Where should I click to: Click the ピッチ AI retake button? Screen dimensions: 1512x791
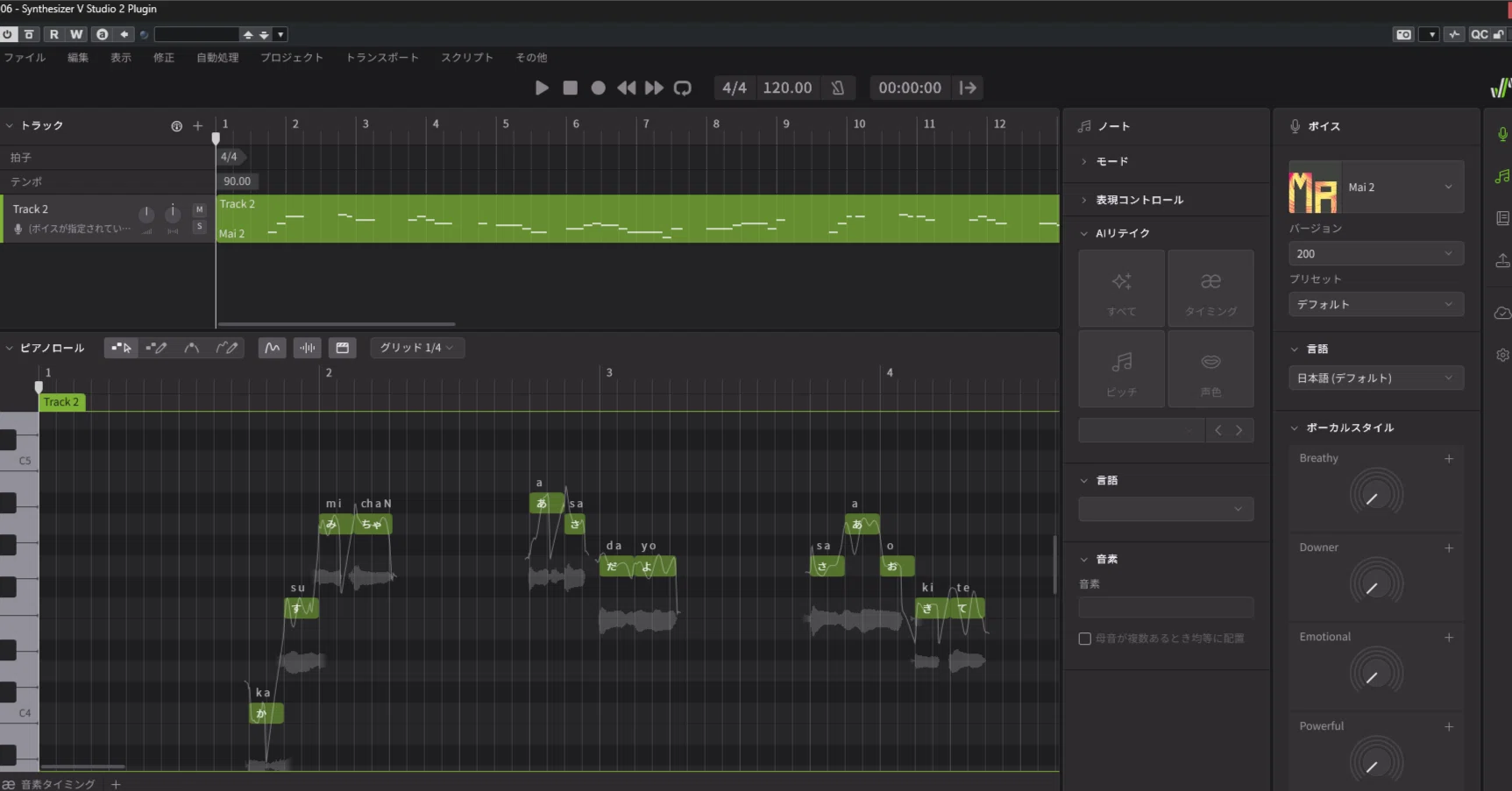[x=1121, y=369]
